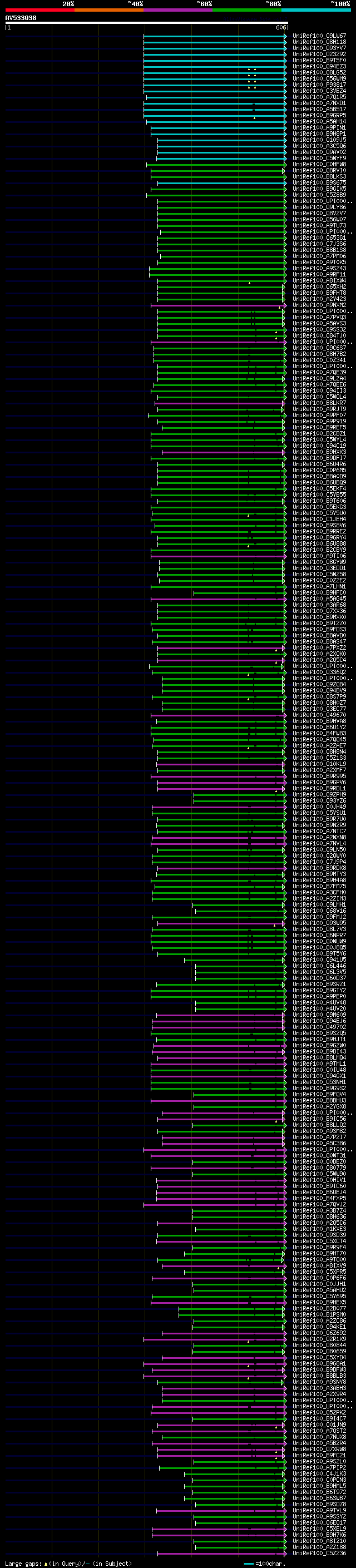Click UniRef100_Q94EZ3 entry
Image resolution: width=356 pixels, height=1568 pixels.
319,66
